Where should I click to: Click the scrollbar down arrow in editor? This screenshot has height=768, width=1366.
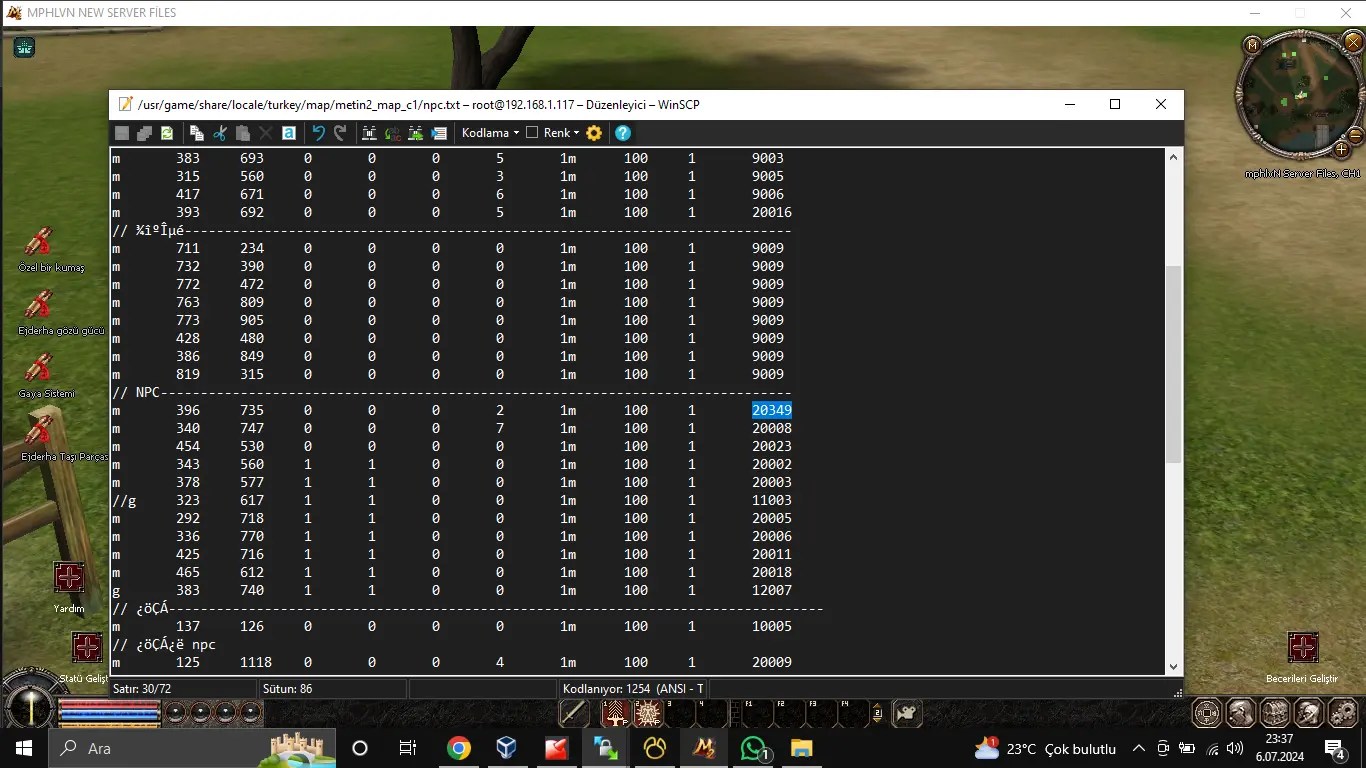click(x=1174, y=666)
